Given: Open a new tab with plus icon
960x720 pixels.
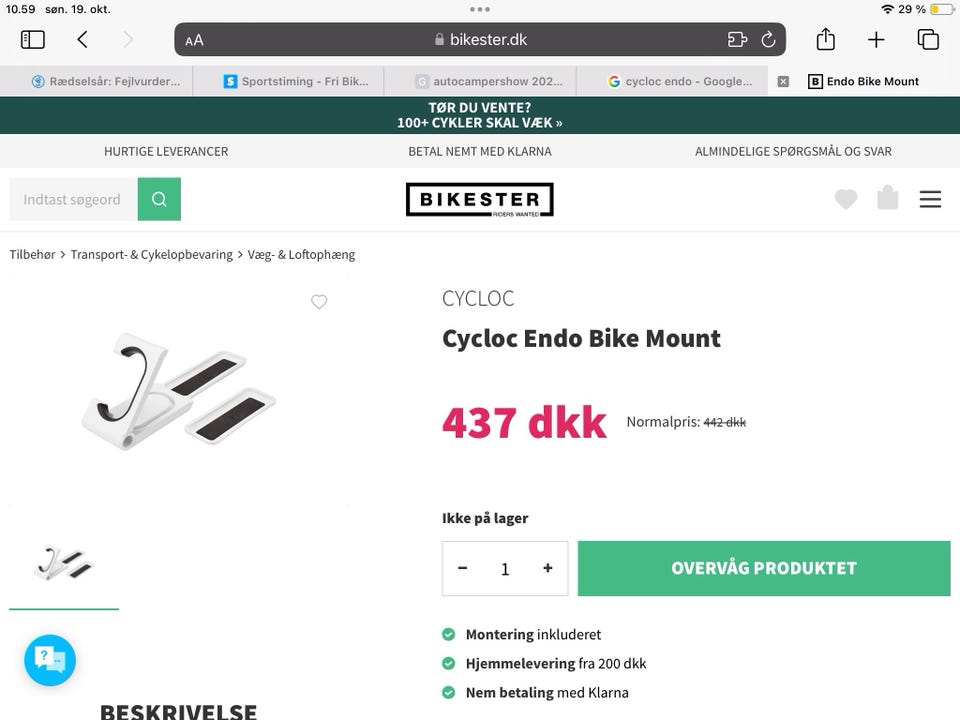Looking at the screenshot, I should pos(876,40).
